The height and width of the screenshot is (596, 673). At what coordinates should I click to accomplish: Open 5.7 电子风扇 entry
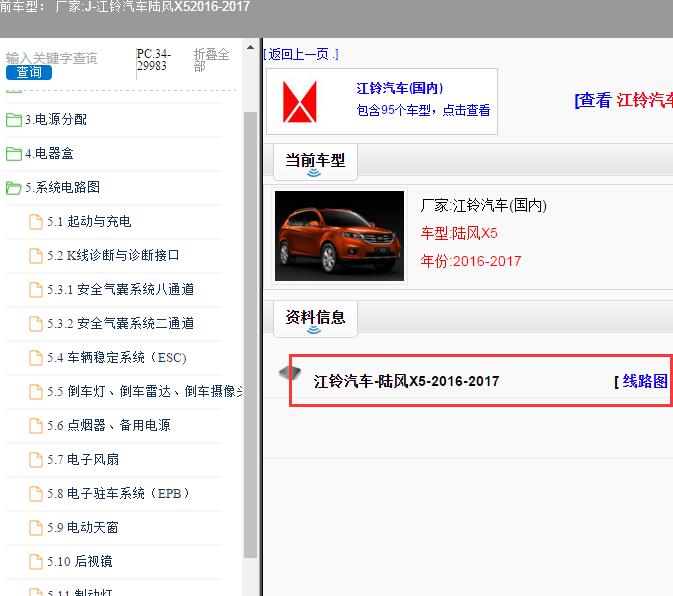(x=83, y=459)
